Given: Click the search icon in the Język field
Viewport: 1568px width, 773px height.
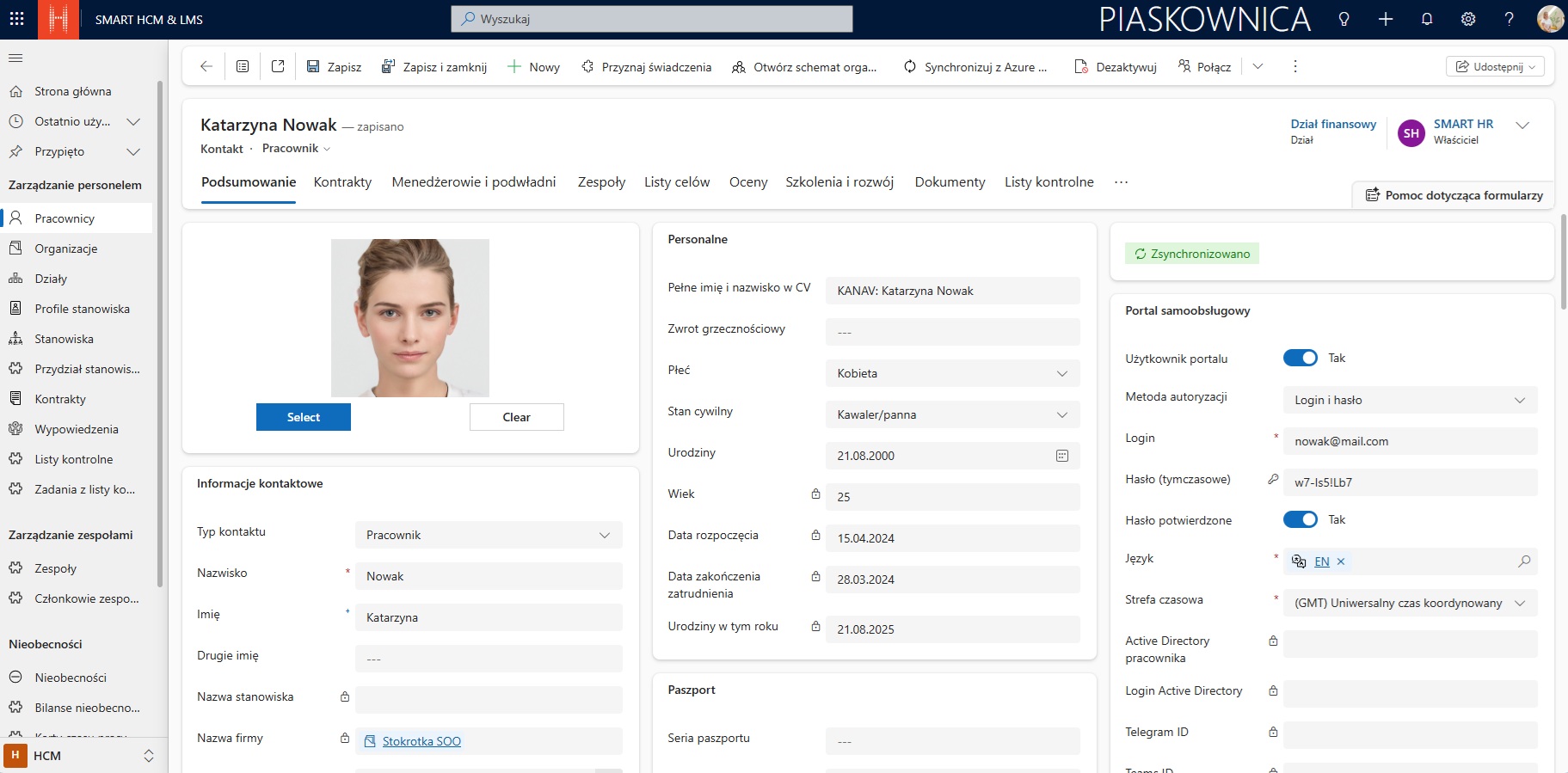Looking at the screenshot, I should (x=1524, y=561).
